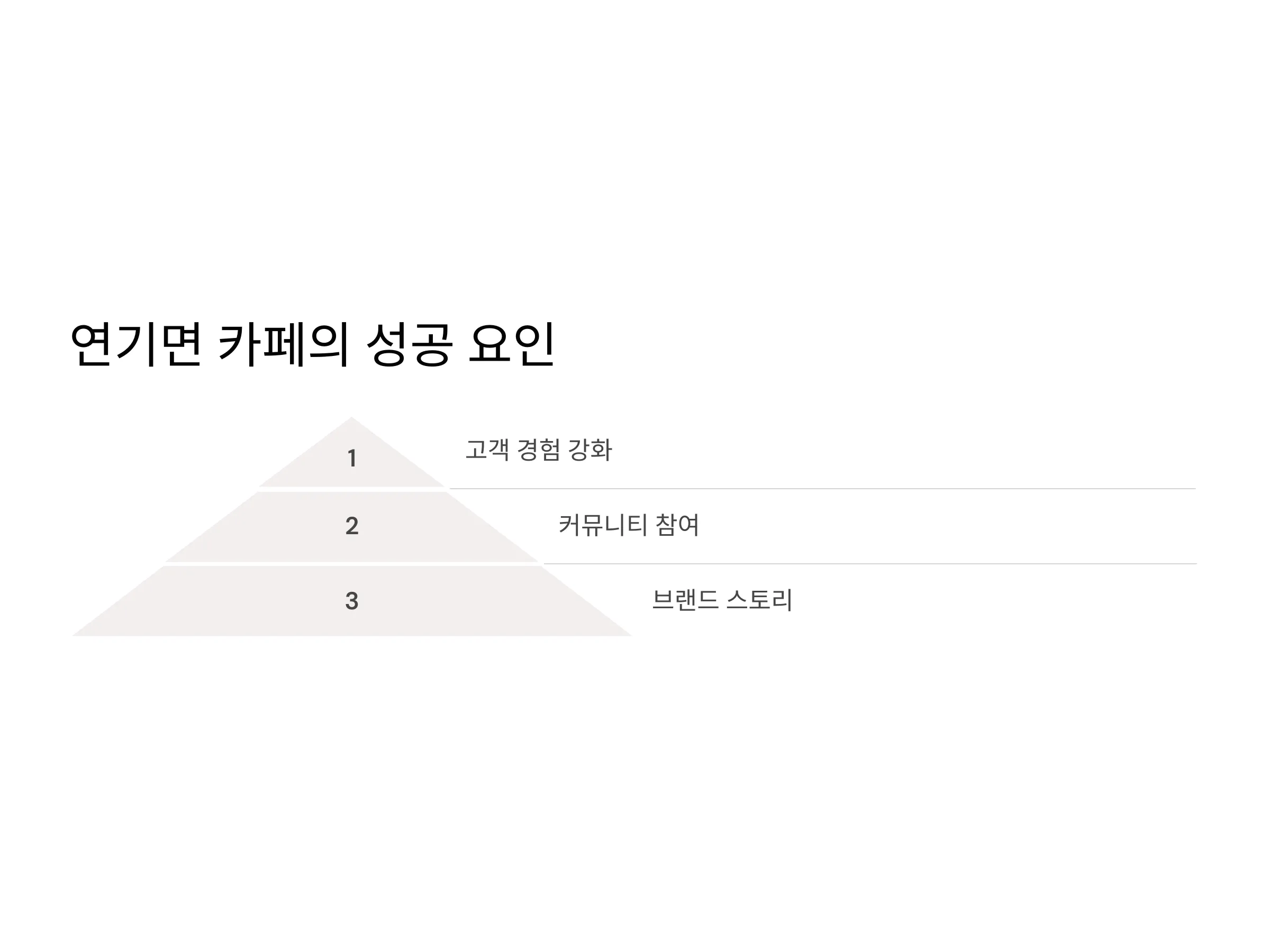This screenshot has height=952, width=1270.
Task: Select the divider line below '고객 경험 강화'
Action: (x=822, y=489)
